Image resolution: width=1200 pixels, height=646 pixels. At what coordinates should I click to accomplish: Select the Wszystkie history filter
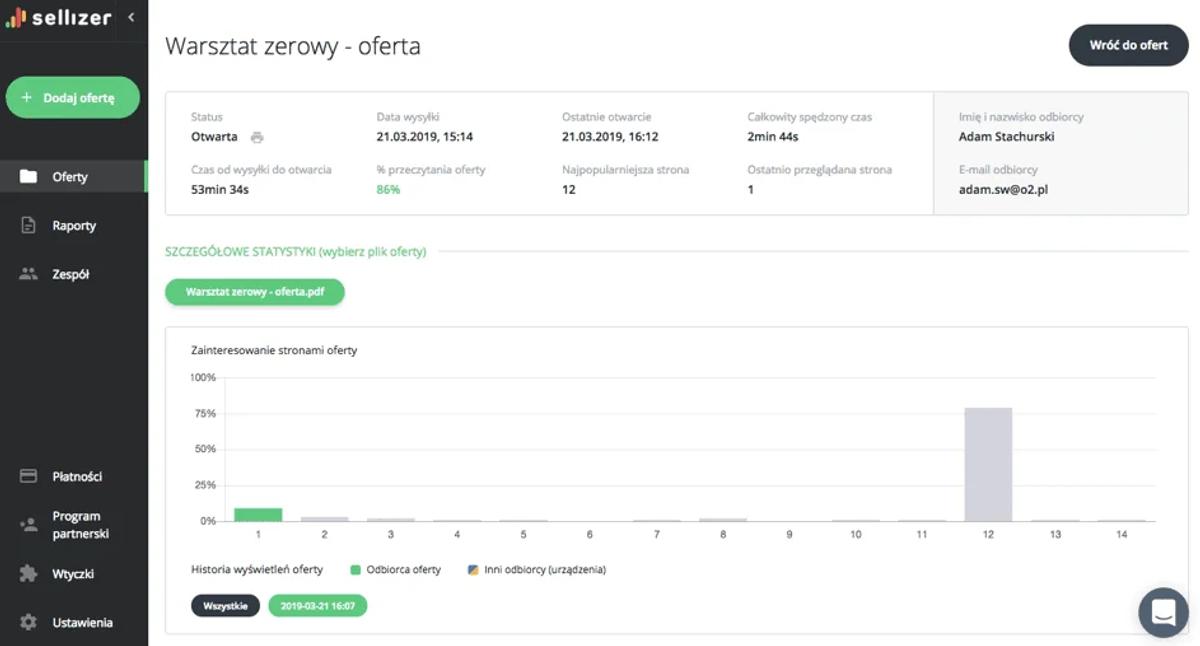coord(226,606)
